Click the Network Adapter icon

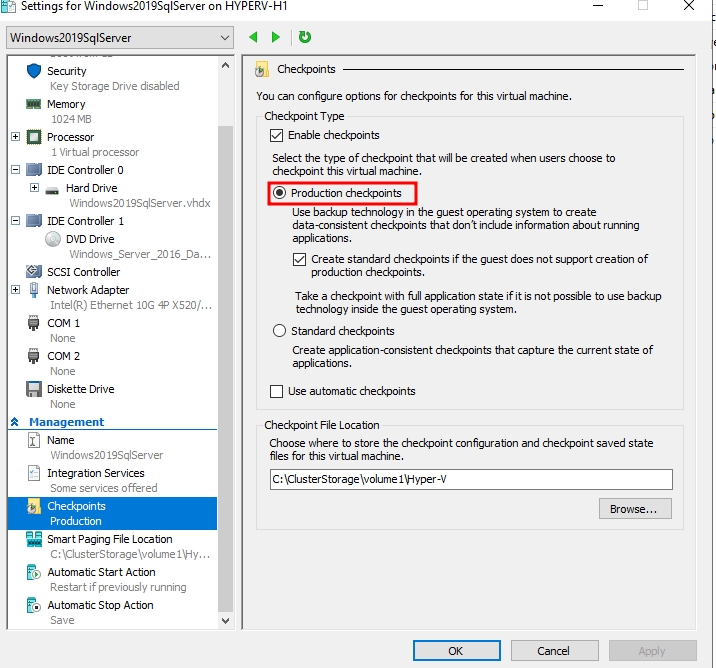[34, 290]
